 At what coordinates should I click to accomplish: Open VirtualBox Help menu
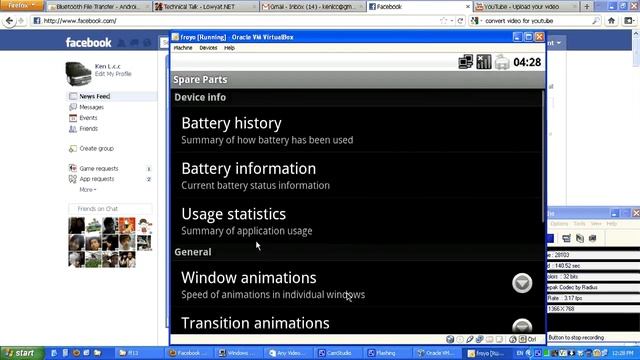[229, 48]
